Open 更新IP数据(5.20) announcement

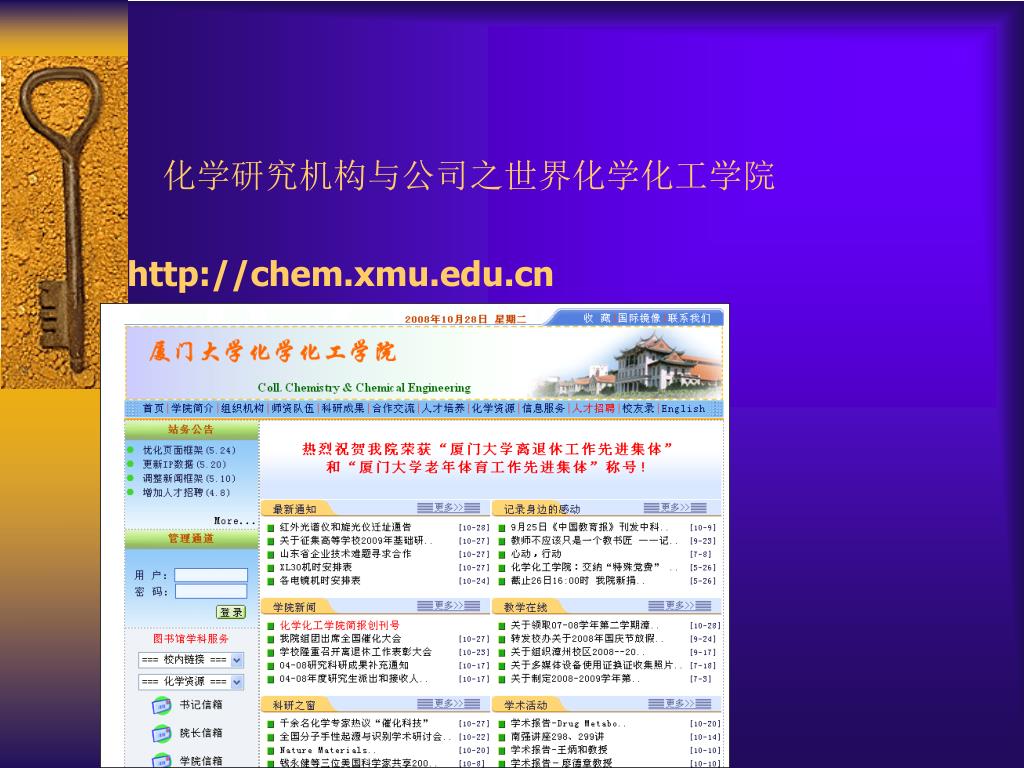184,464
